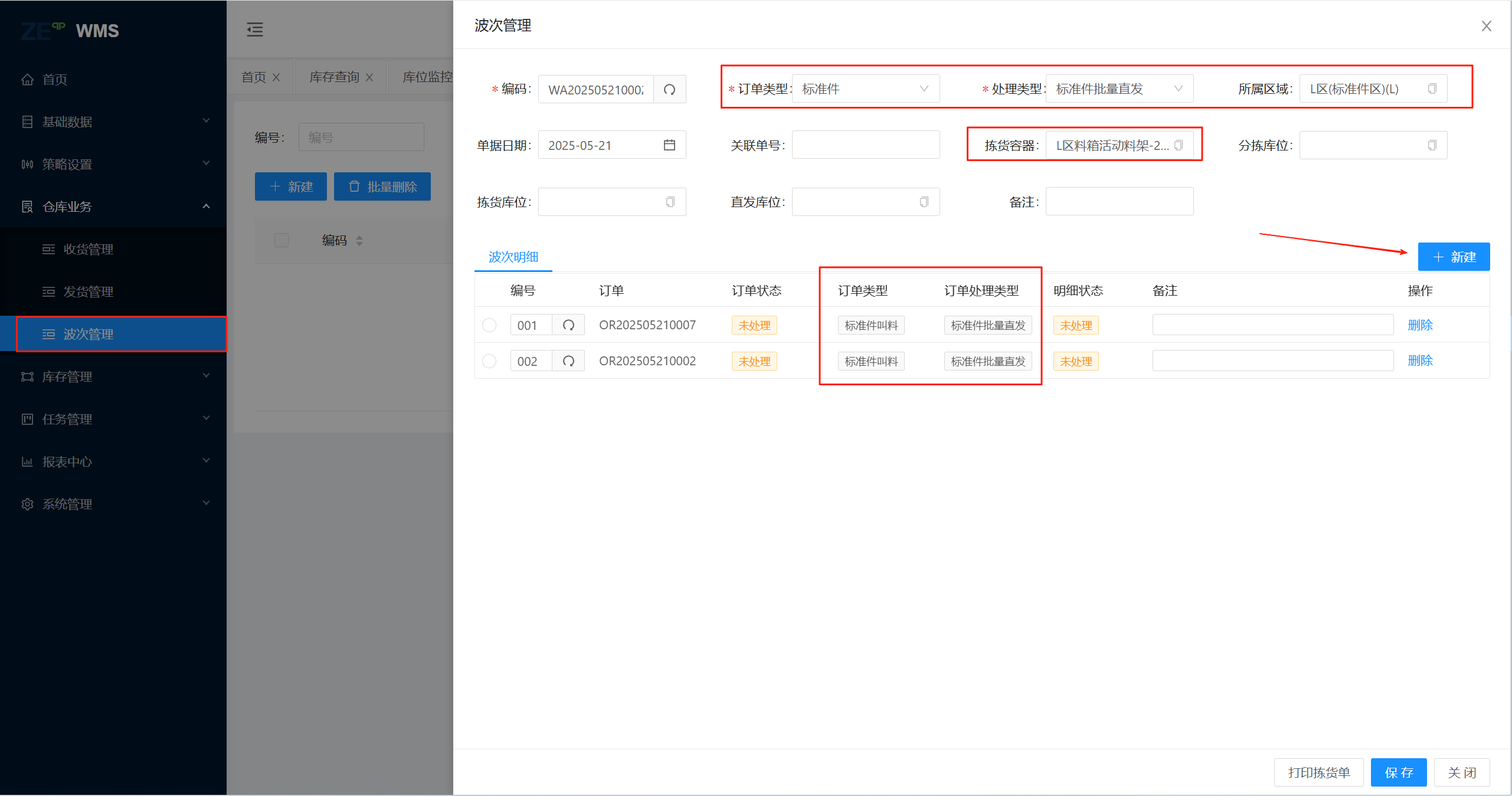Open the 订单类型 dropdown

click(865, 89)
